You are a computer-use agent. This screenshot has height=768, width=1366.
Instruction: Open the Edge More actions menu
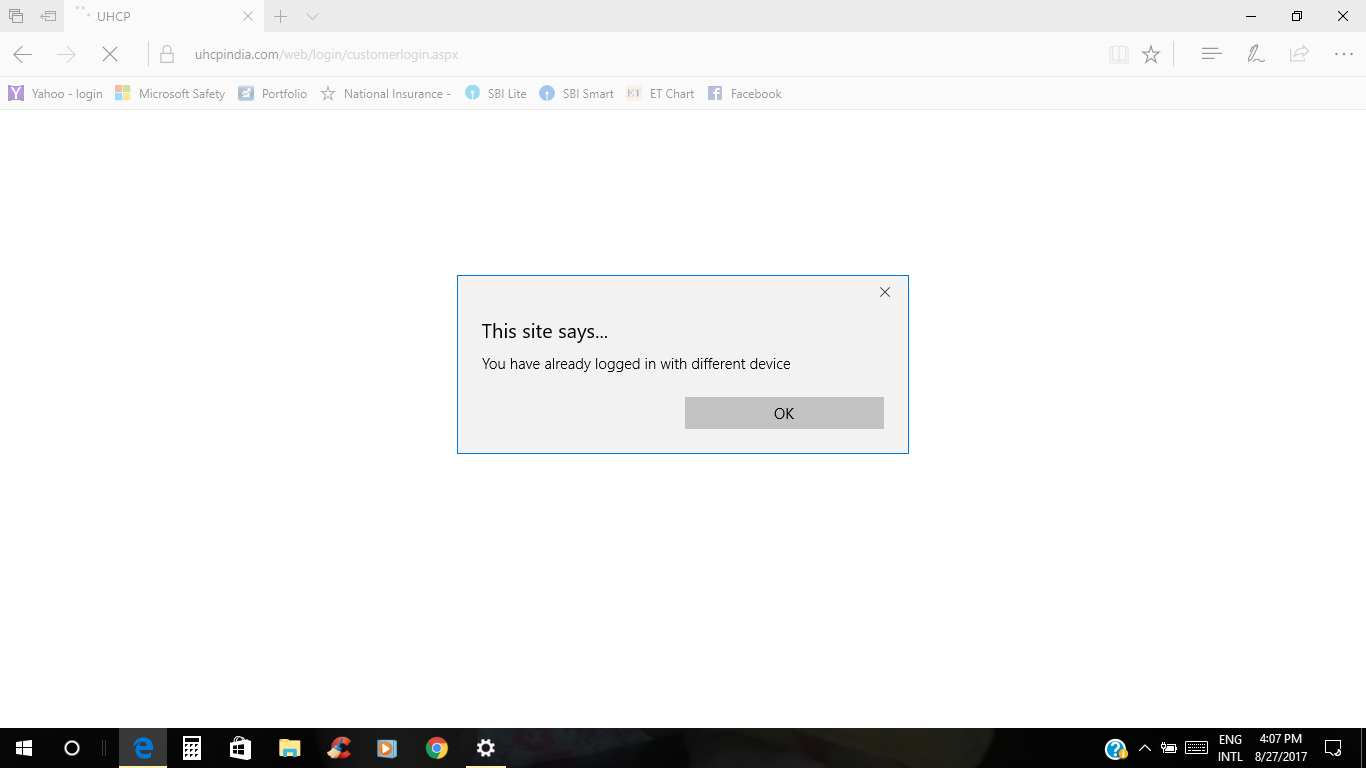tap(1343, 54)
